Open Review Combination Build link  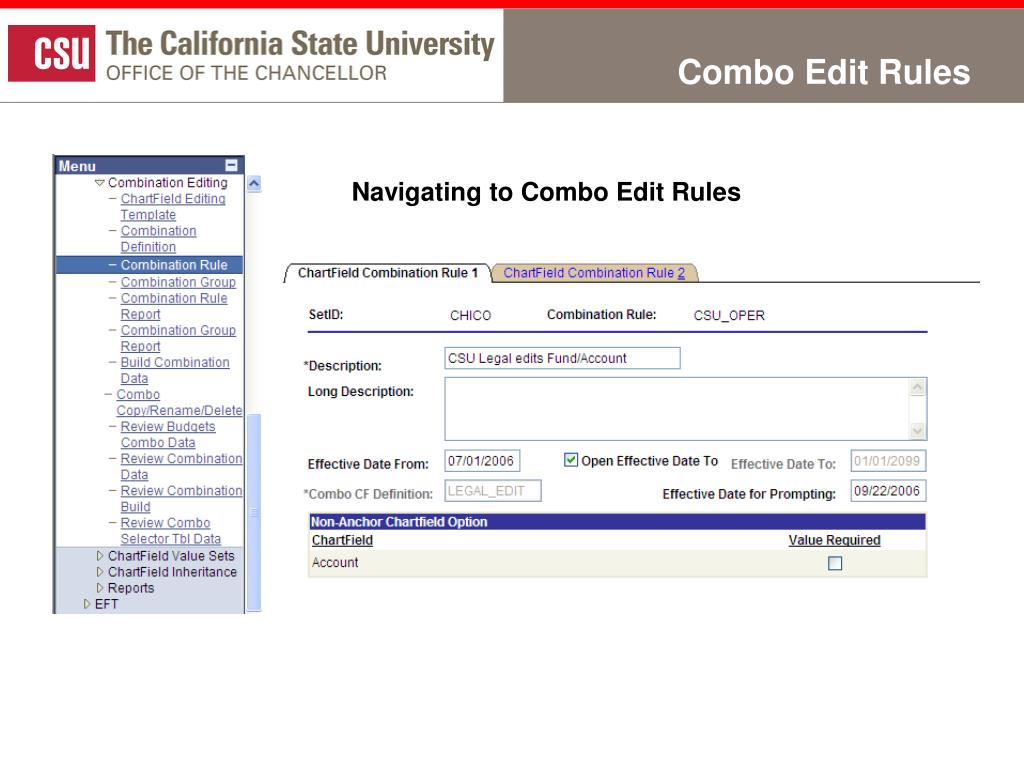point(181,498)
